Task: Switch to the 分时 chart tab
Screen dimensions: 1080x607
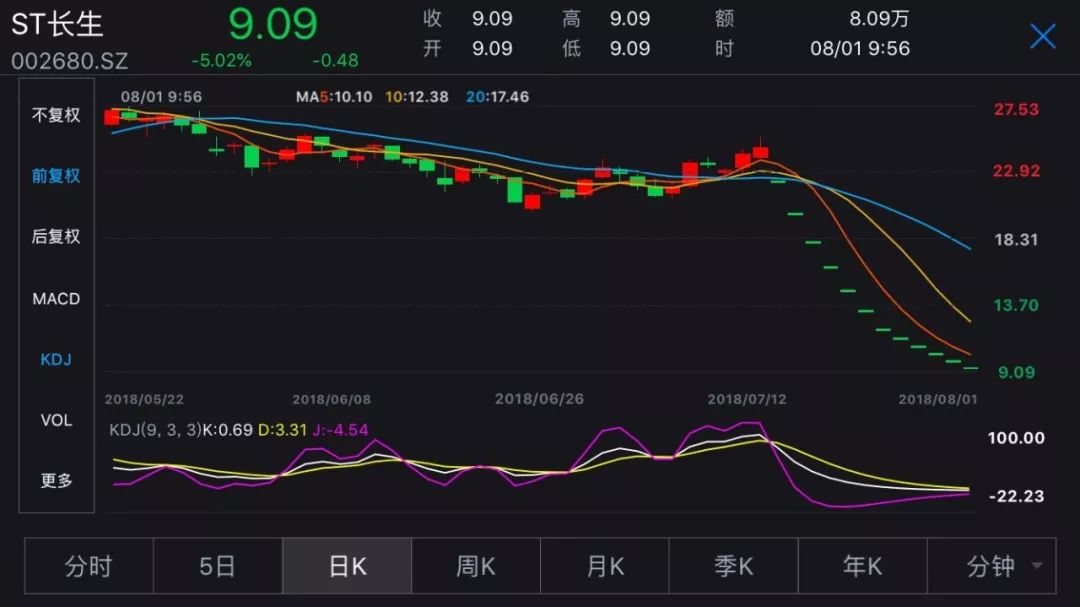Action: point(89,565)
